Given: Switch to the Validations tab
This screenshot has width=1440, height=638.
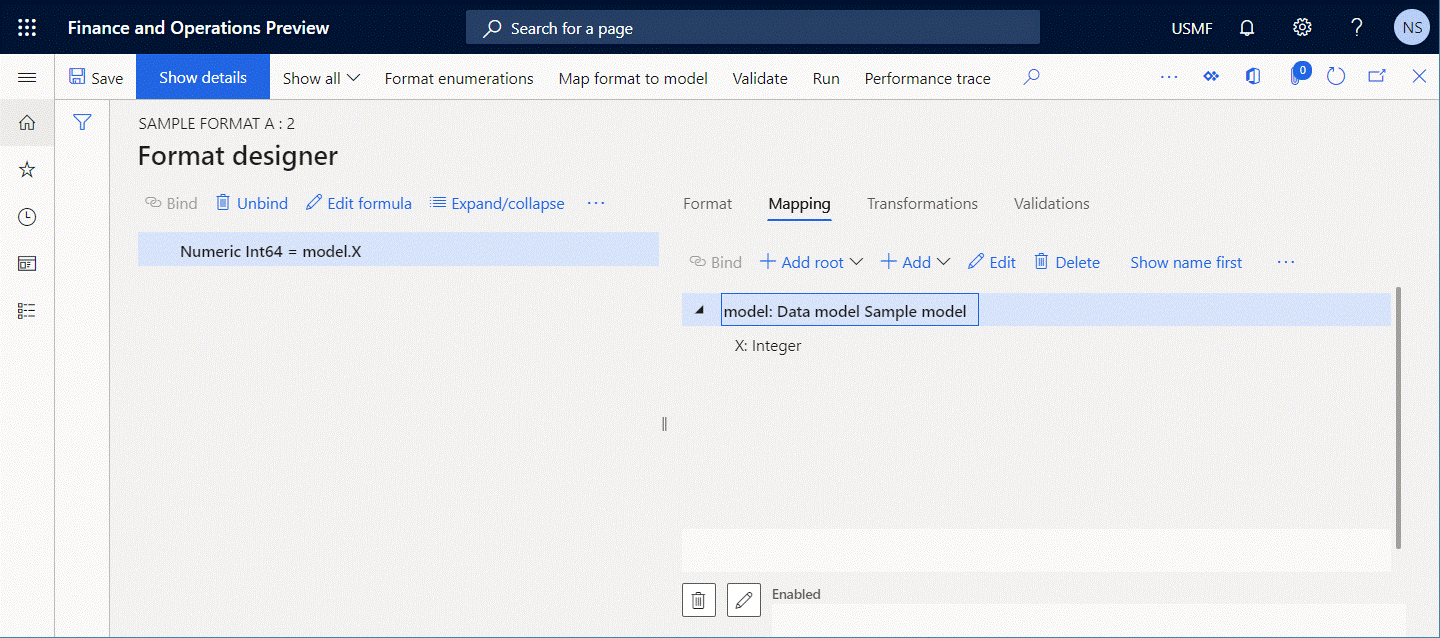Looking at the screenshot, I should (x=1050, y=203).
